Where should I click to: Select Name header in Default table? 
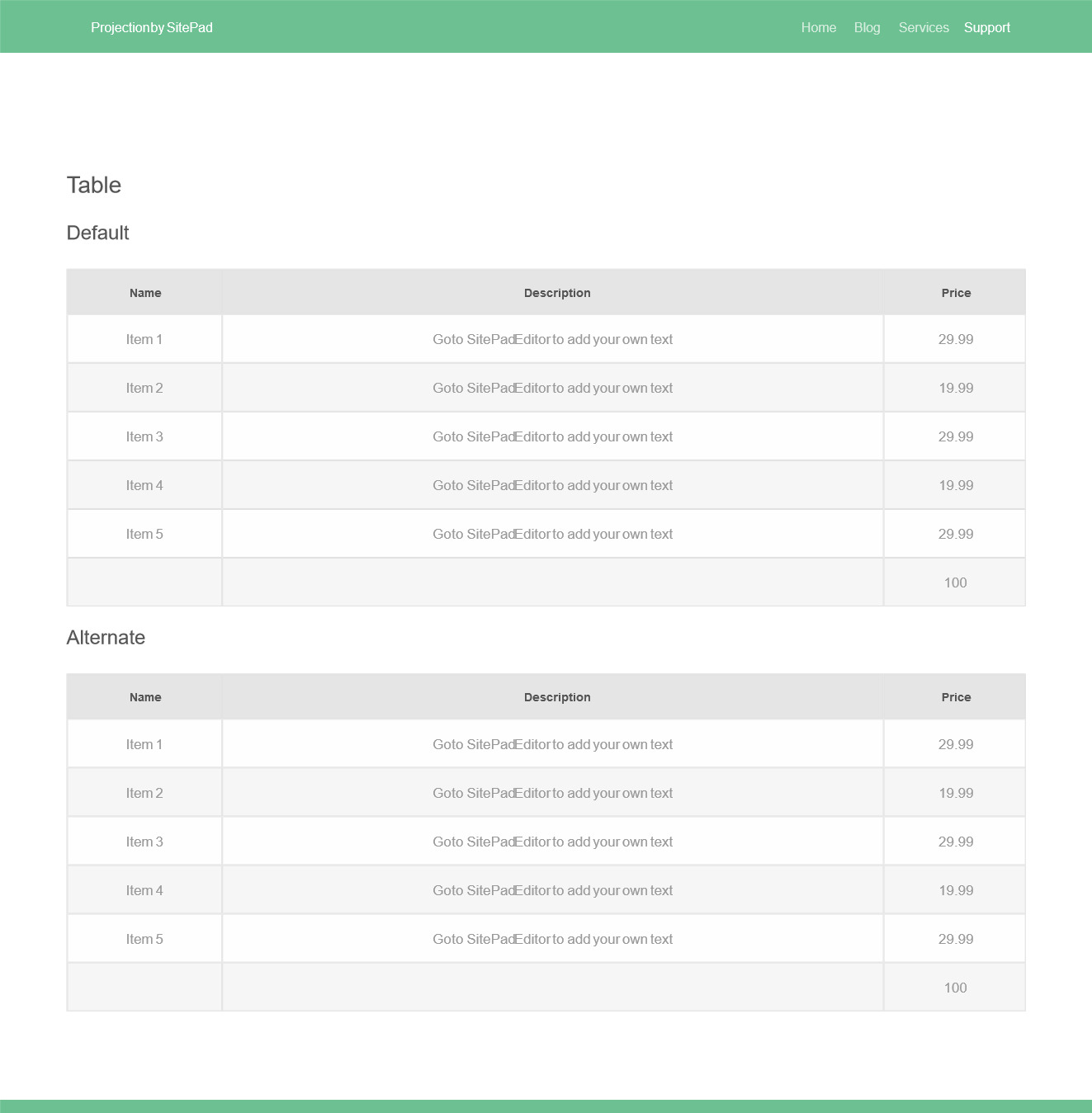[x=145, y=293]
